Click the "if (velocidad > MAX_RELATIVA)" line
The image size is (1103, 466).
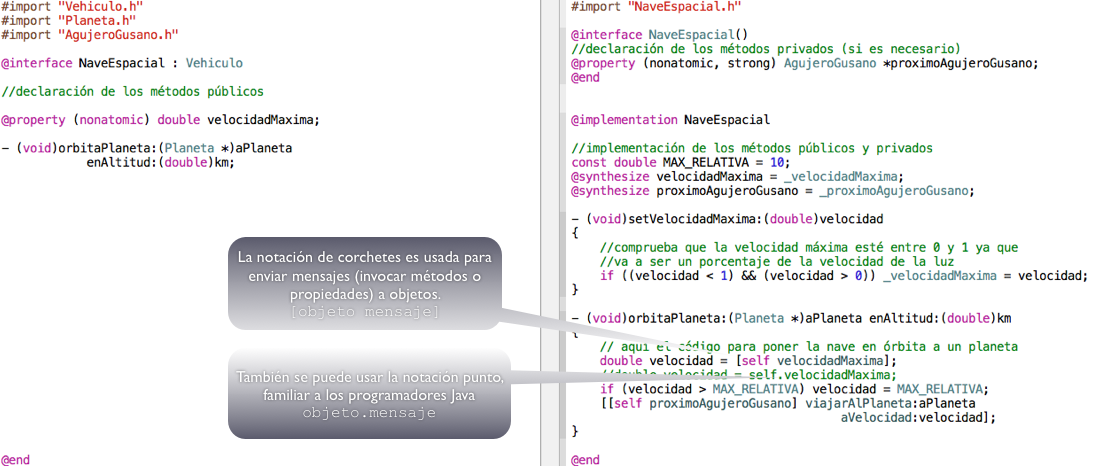point(794,389)
